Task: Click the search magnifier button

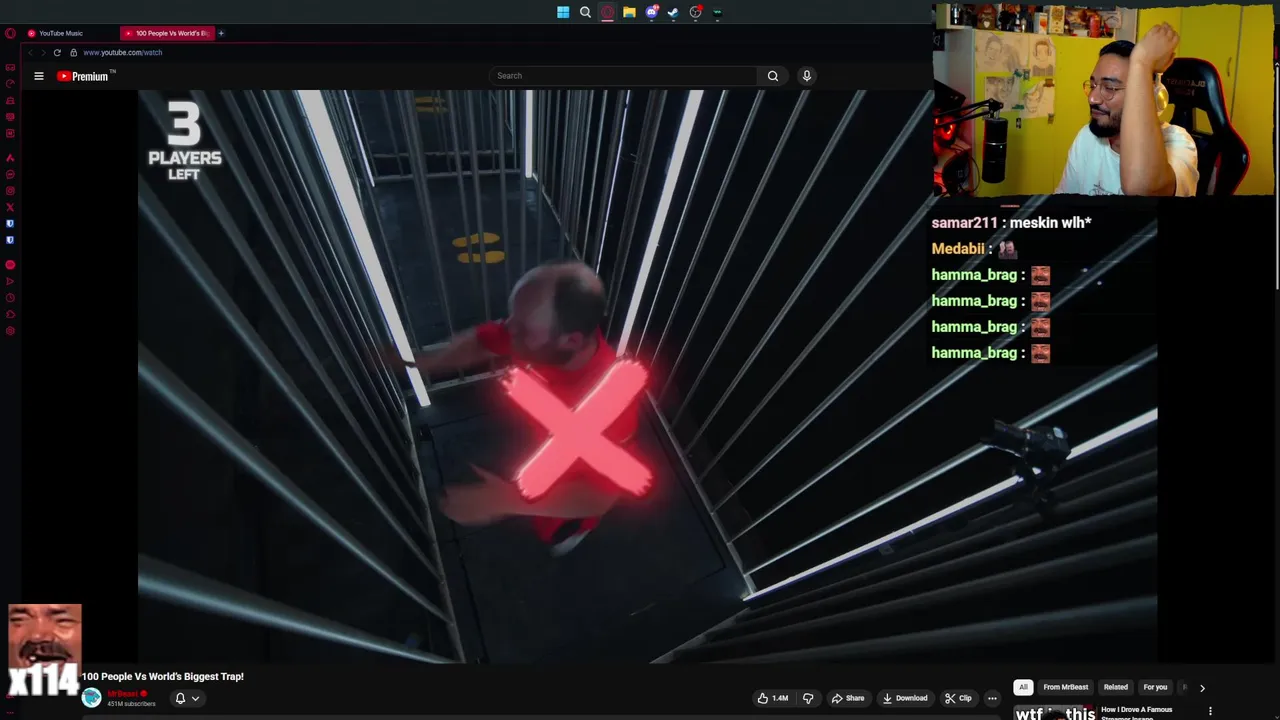Action: [x=772, y=76]
